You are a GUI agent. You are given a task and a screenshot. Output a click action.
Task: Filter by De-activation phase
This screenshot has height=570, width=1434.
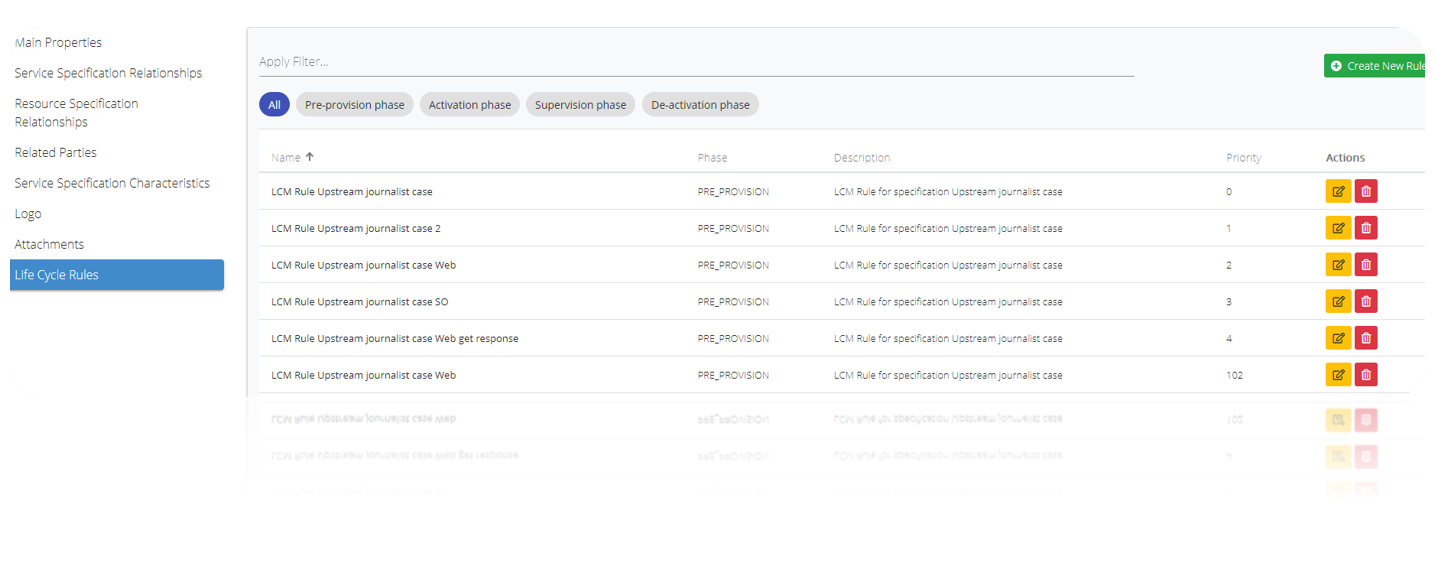700,105
